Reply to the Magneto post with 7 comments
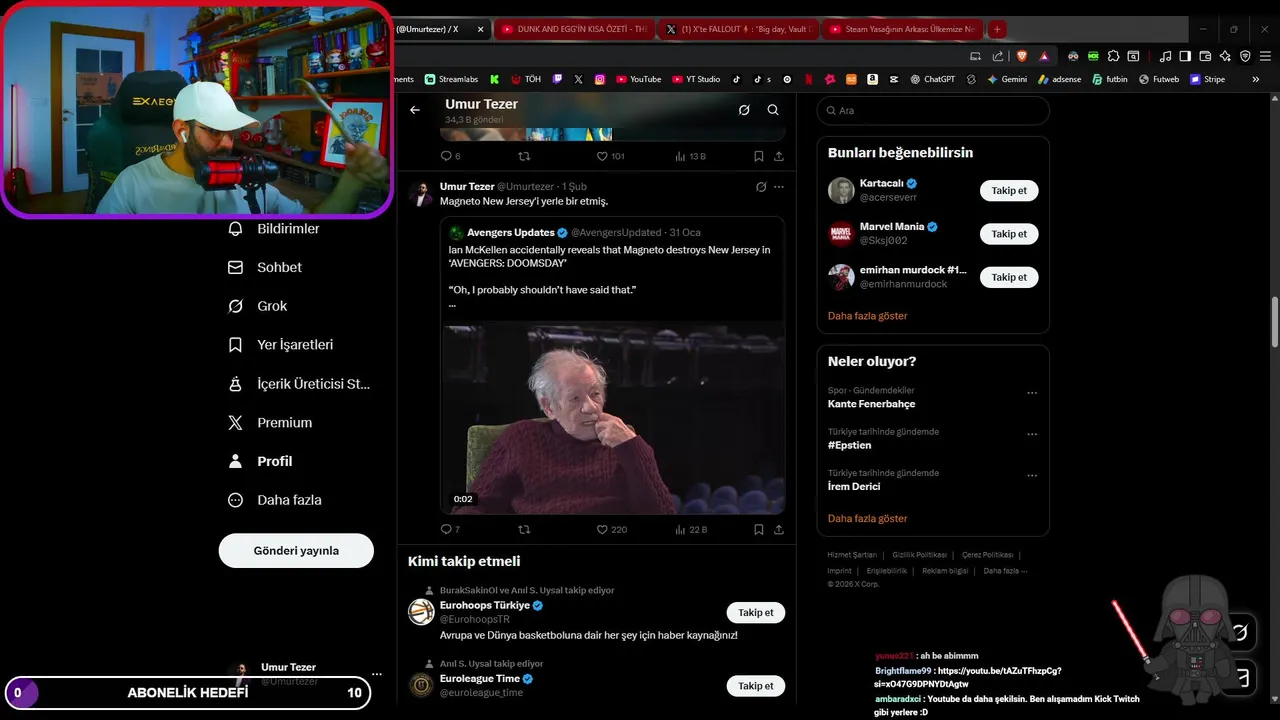 click(450, 529)
